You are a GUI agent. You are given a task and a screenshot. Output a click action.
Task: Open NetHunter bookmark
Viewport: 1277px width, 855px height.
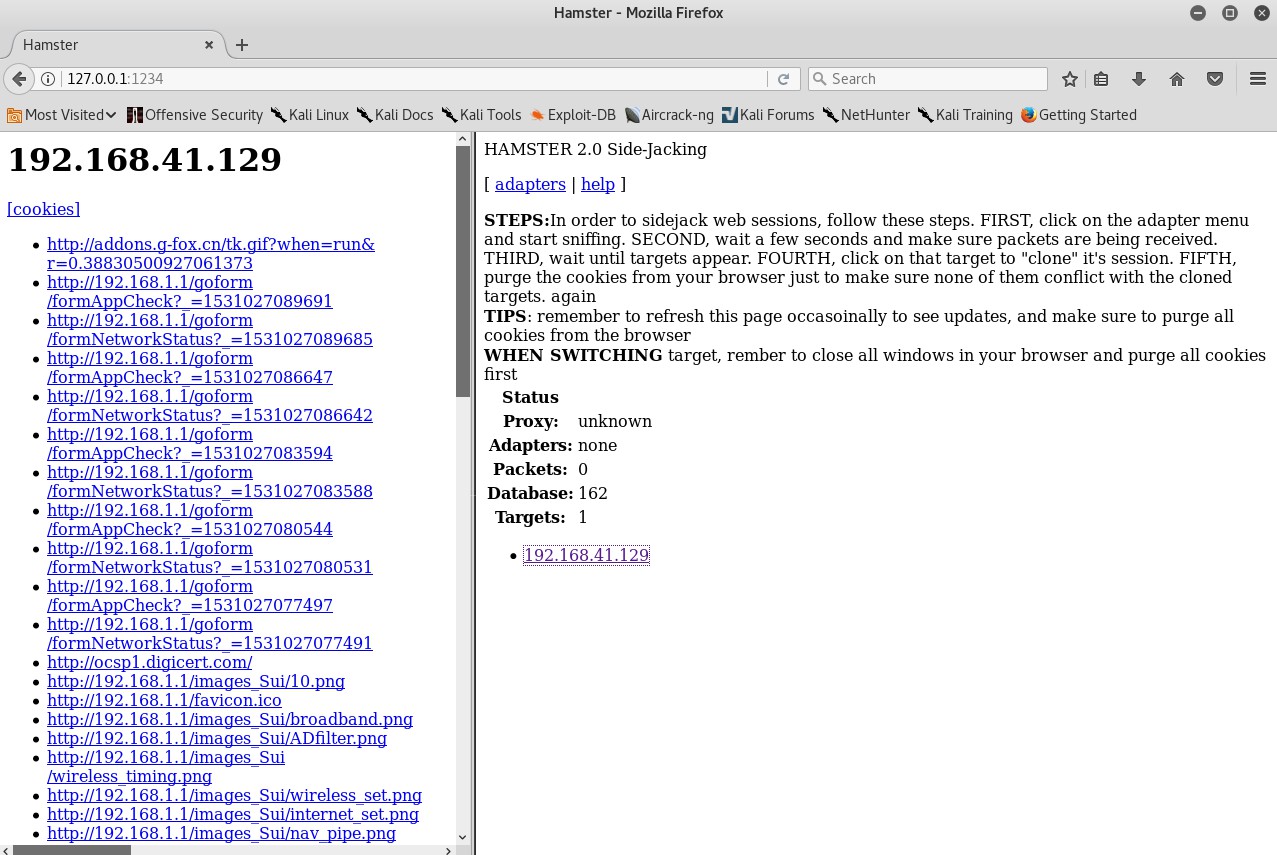(x=866, y=115)
